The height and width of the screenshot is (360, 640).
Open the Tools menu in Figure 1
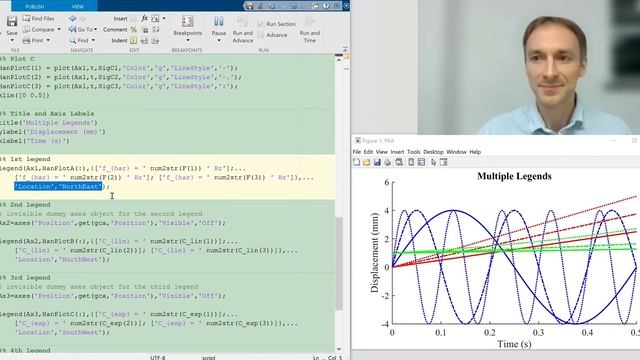click(413, 152)
